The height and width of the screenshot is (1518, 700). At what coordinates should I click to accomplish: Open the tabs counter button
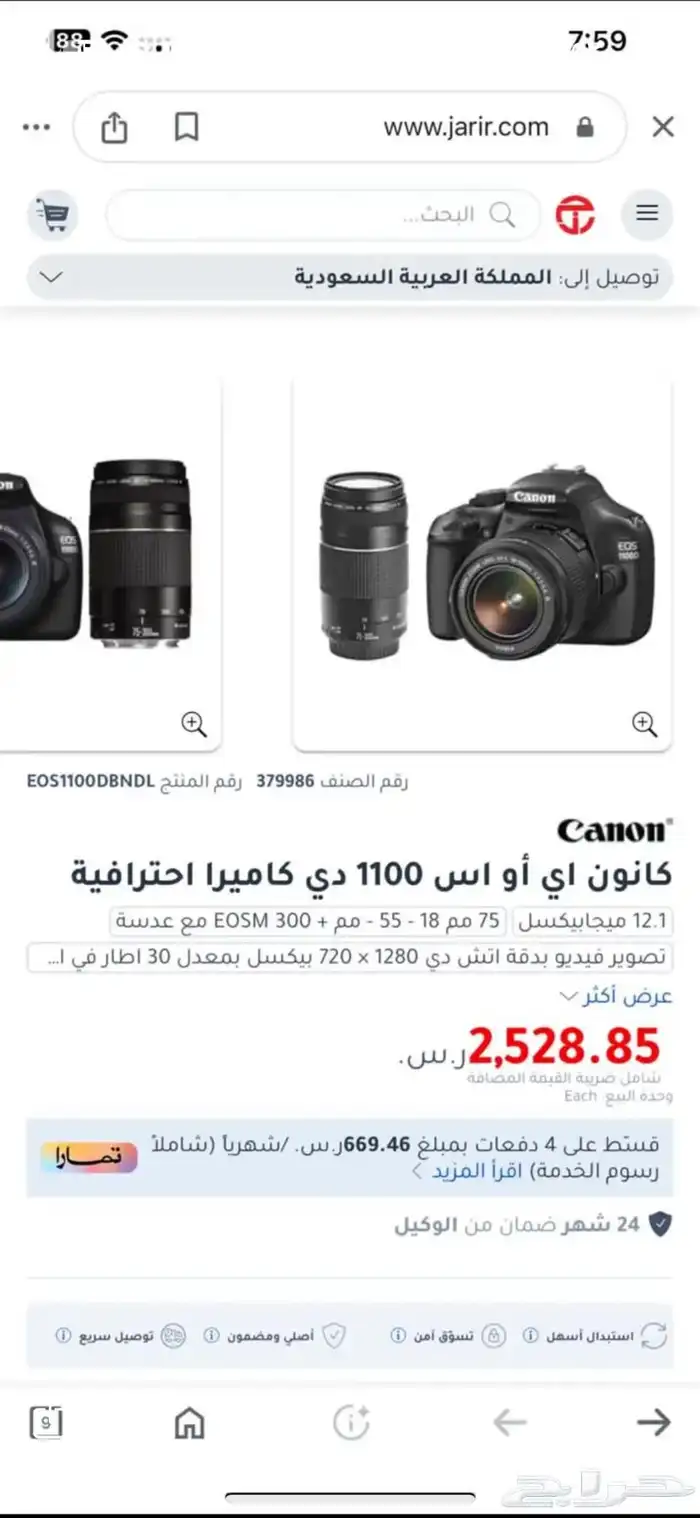tap(45, 1422)
